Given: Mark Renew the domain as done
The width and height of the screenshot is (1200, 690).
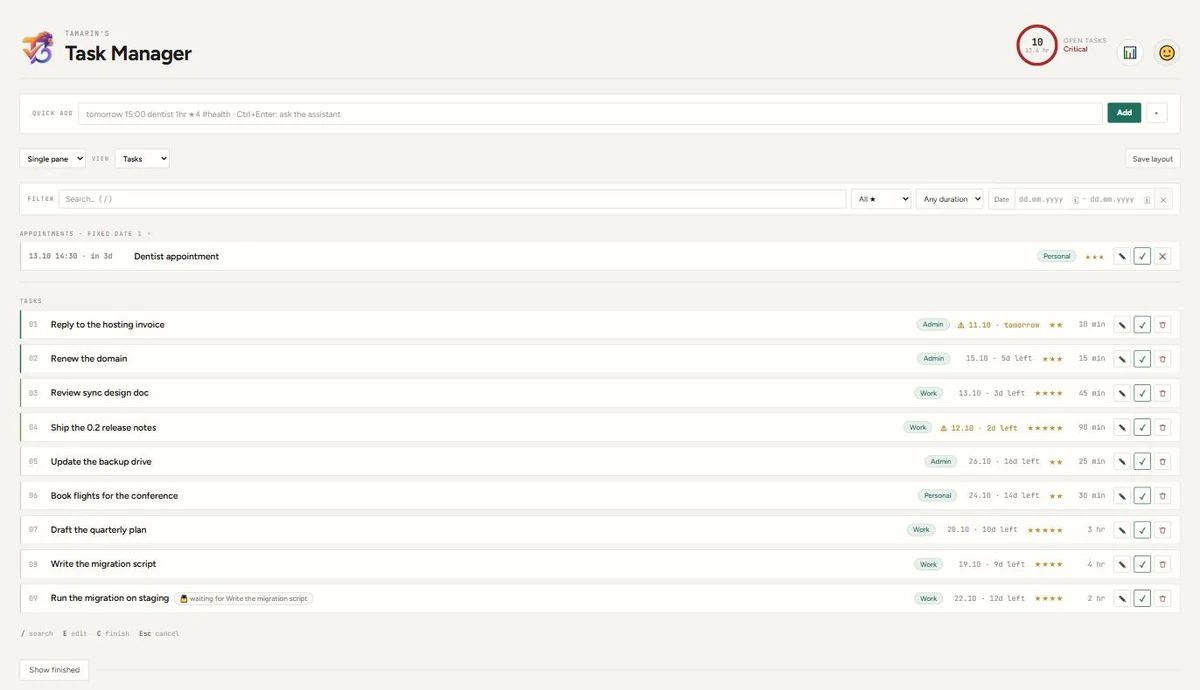Looking at the screenshot, I should [1142, 359].
